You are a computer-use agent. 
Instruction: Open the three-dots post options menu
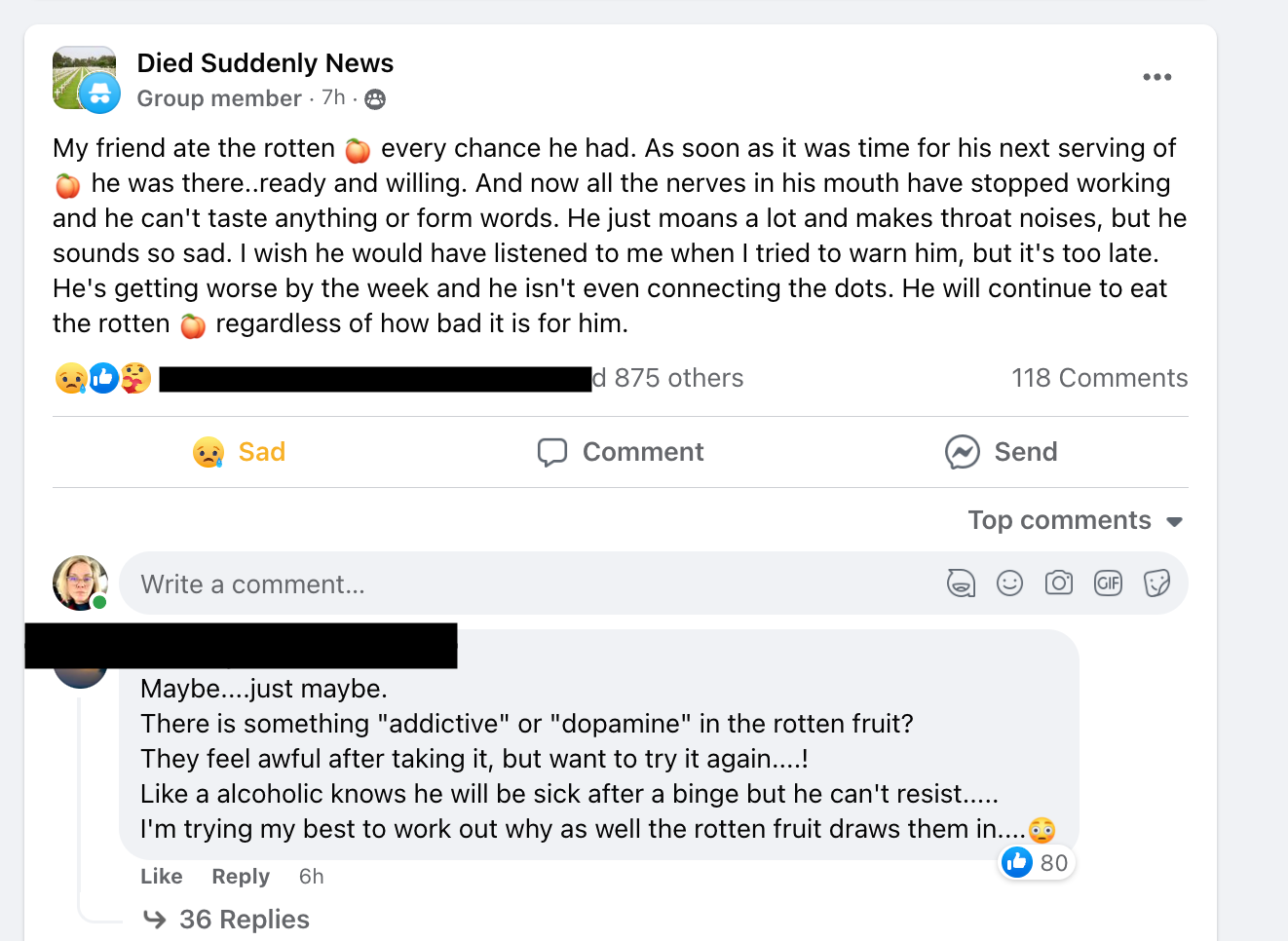point(1156,77)
